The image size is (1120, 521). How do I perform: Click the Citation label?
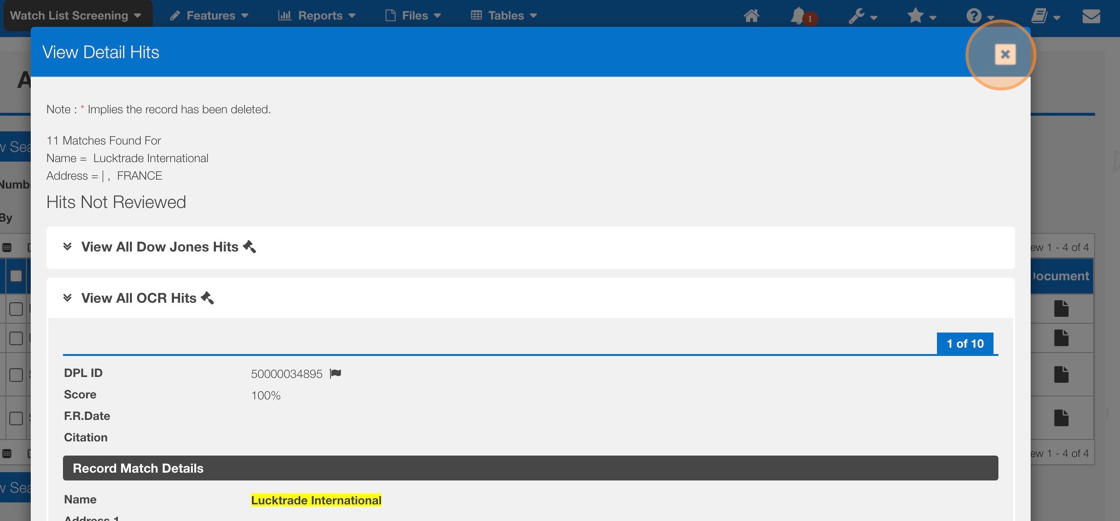pyautogui.click(x=86, y=437)
